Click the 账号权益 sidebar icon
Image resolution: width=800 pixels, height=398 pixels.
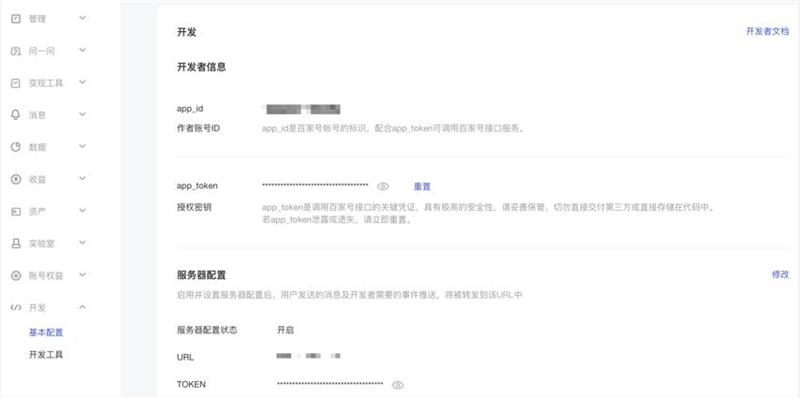[x=16, y=276]
